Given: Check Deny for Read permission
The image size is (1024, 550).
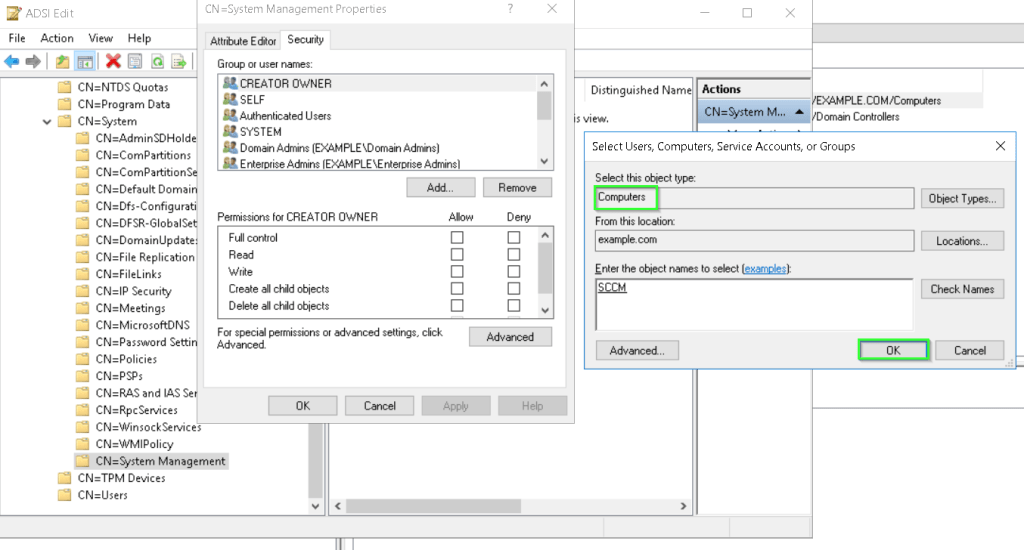Looking at the screenshot, I should point(514,255).
